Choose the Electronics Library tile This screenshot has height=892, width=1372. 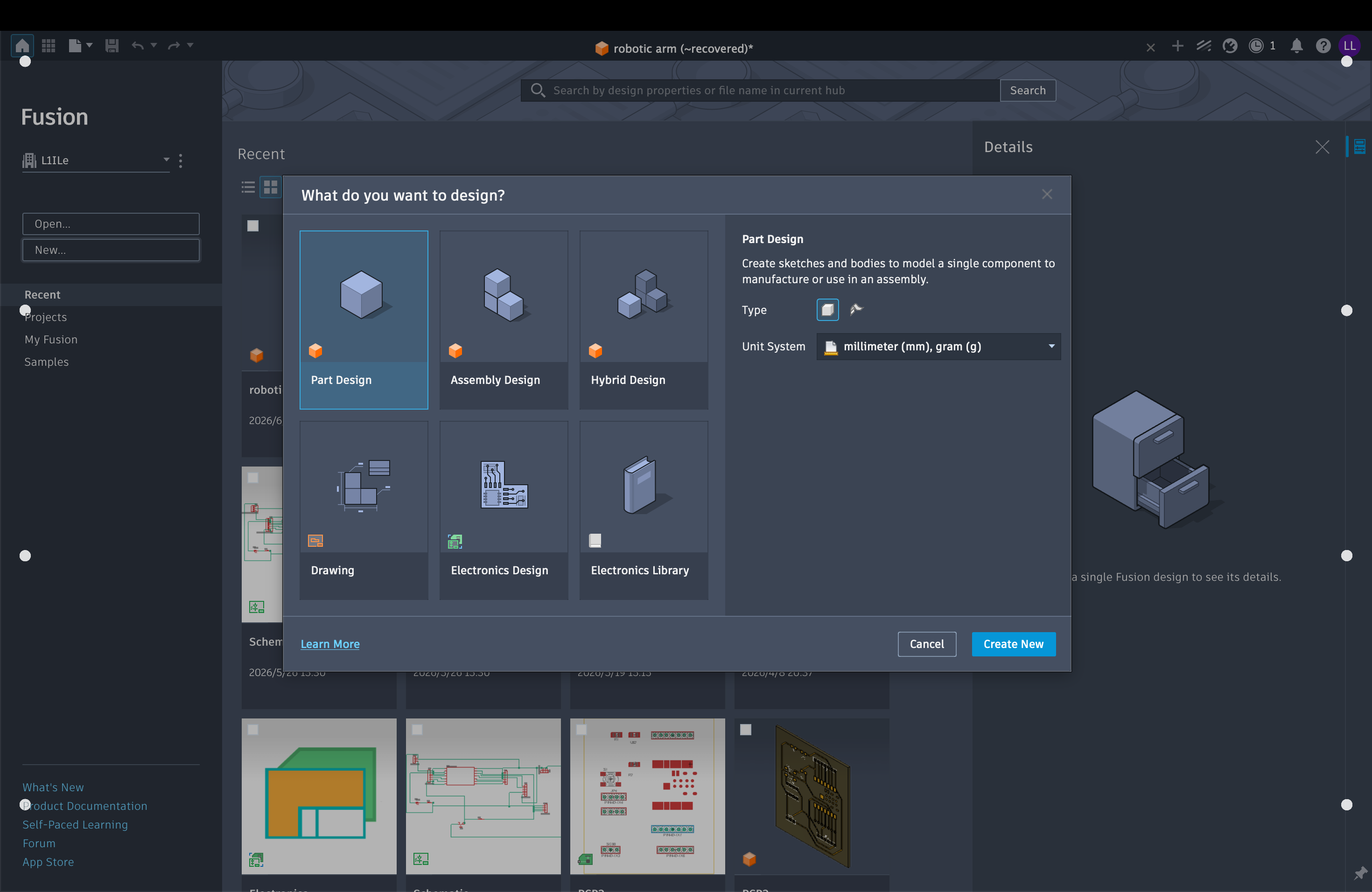pyautogui.click(x=644, y=510)
